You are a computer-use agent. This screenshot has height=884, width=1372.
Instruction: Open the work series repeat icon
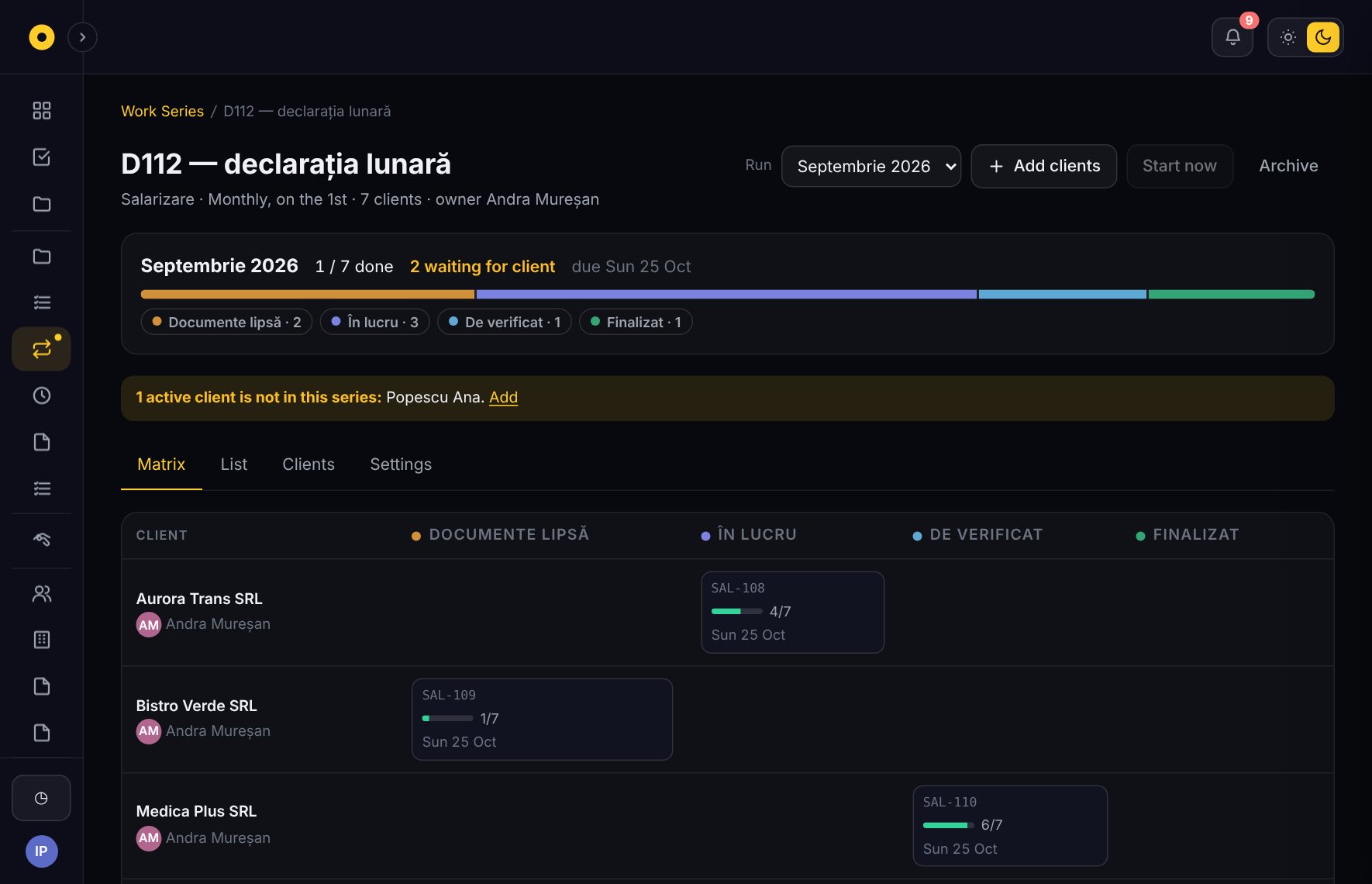pos(42,349)
